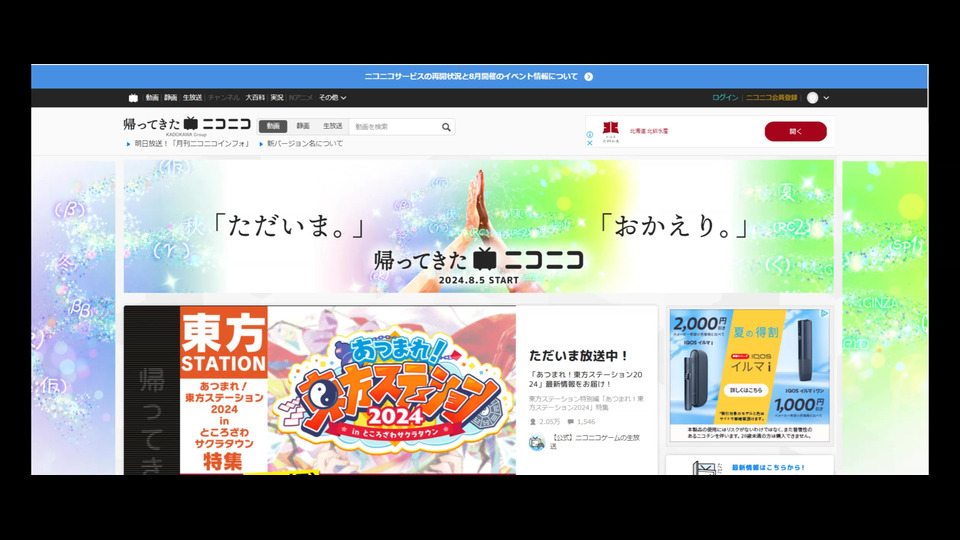Click the red 開く ad button

795,132
